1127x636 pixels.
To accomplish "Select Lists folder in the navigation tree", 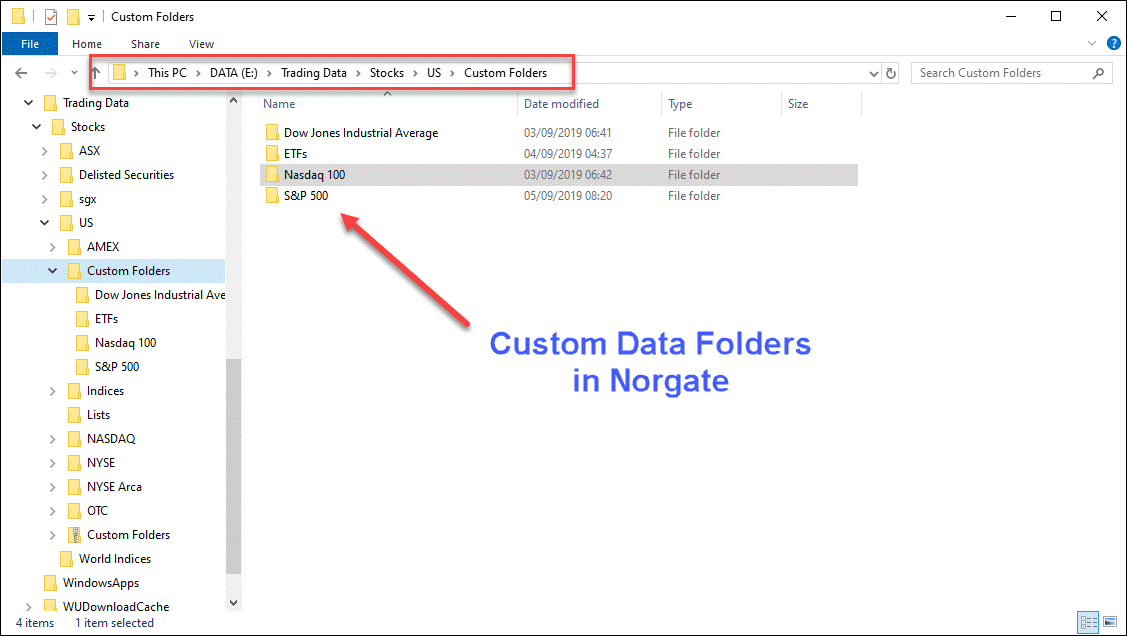I will 98,415.
